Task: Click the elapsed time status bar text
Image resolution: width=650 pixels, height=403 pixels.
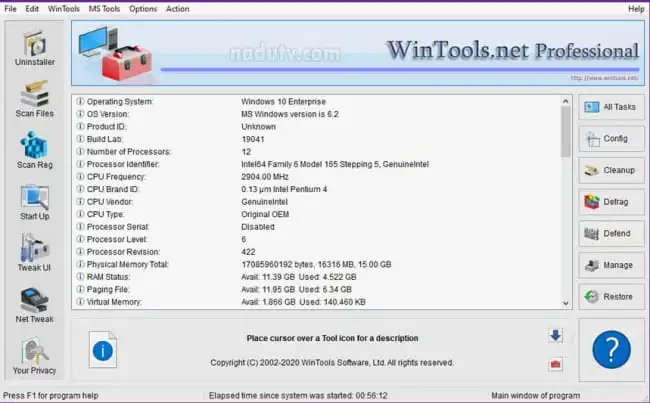Action: point(298,396)
